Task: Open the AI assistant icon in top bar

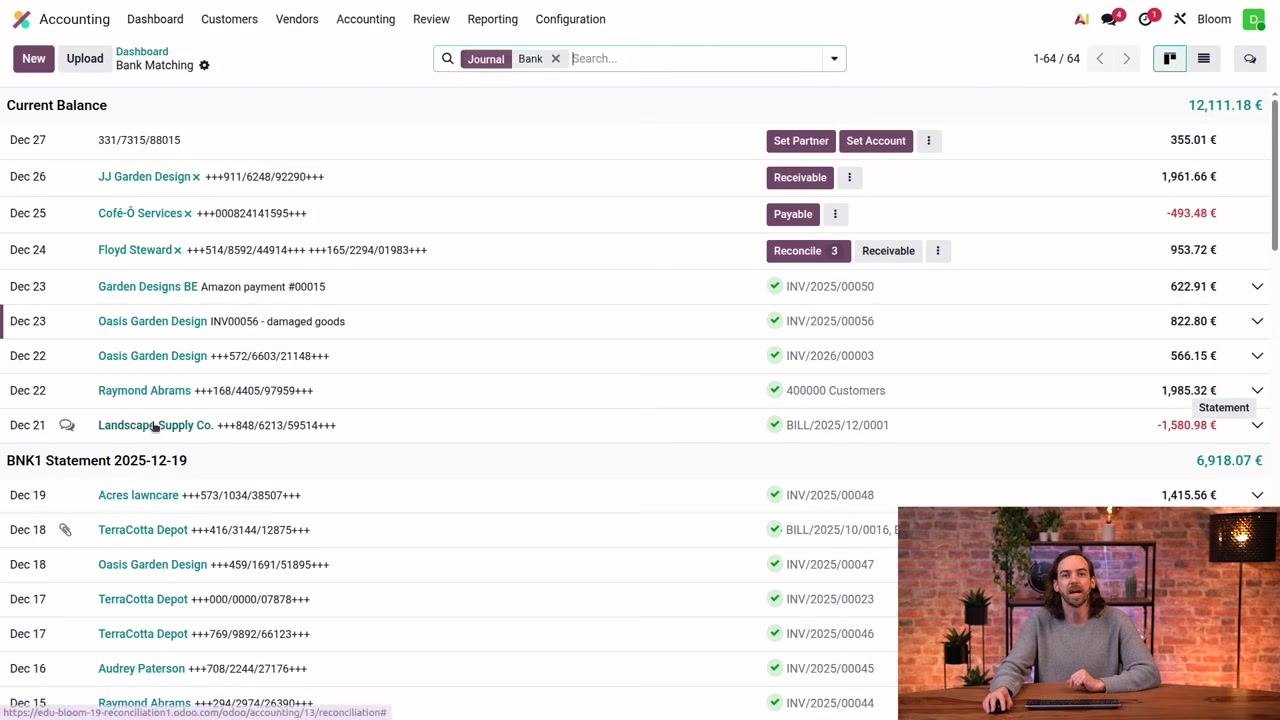Action: tap(1081, 19)
